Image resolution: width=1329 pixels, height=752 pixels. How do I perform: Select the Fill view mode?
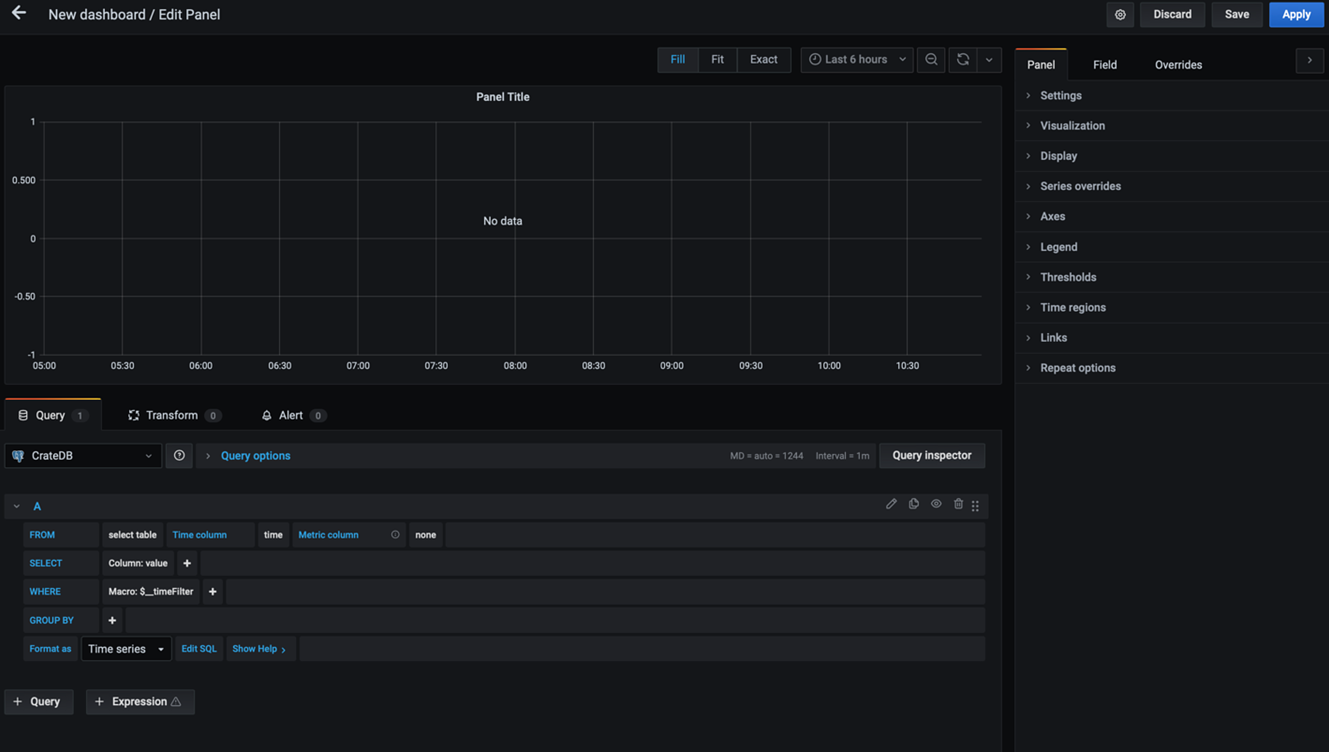pos(678,60)
